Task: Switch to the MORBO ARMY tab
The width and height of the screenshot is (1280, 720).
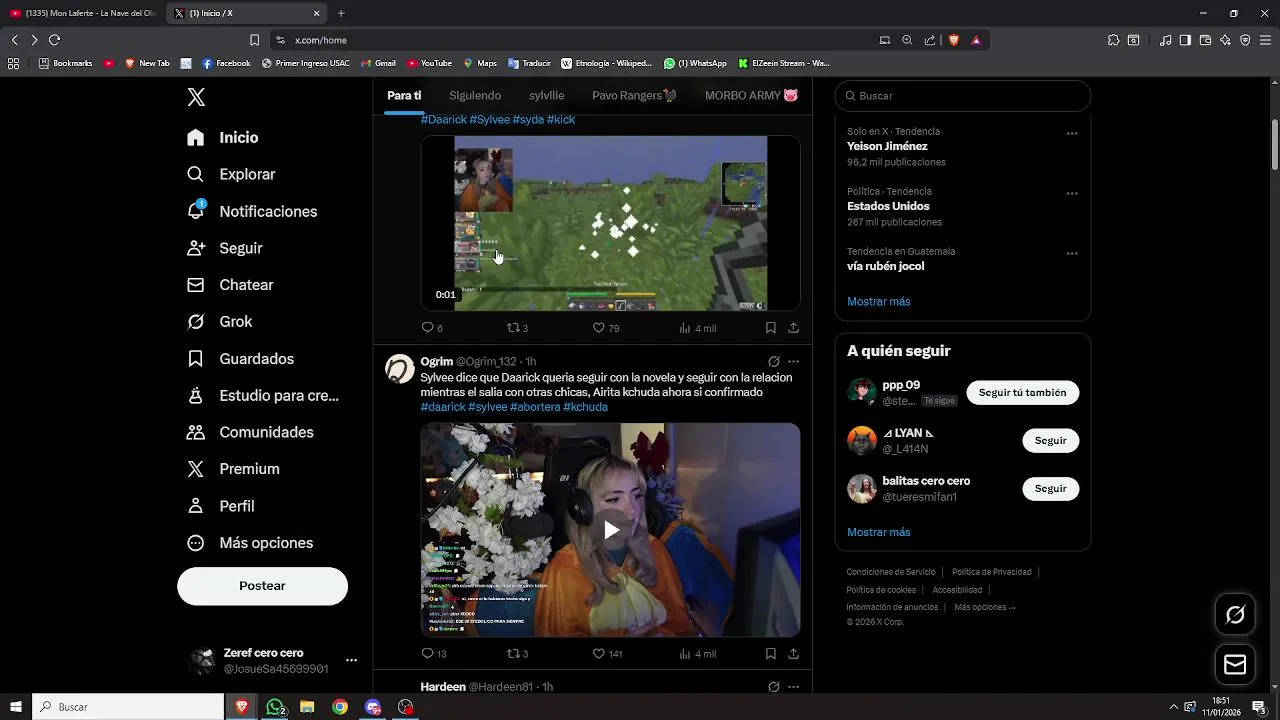Action: tap(752, 95)
